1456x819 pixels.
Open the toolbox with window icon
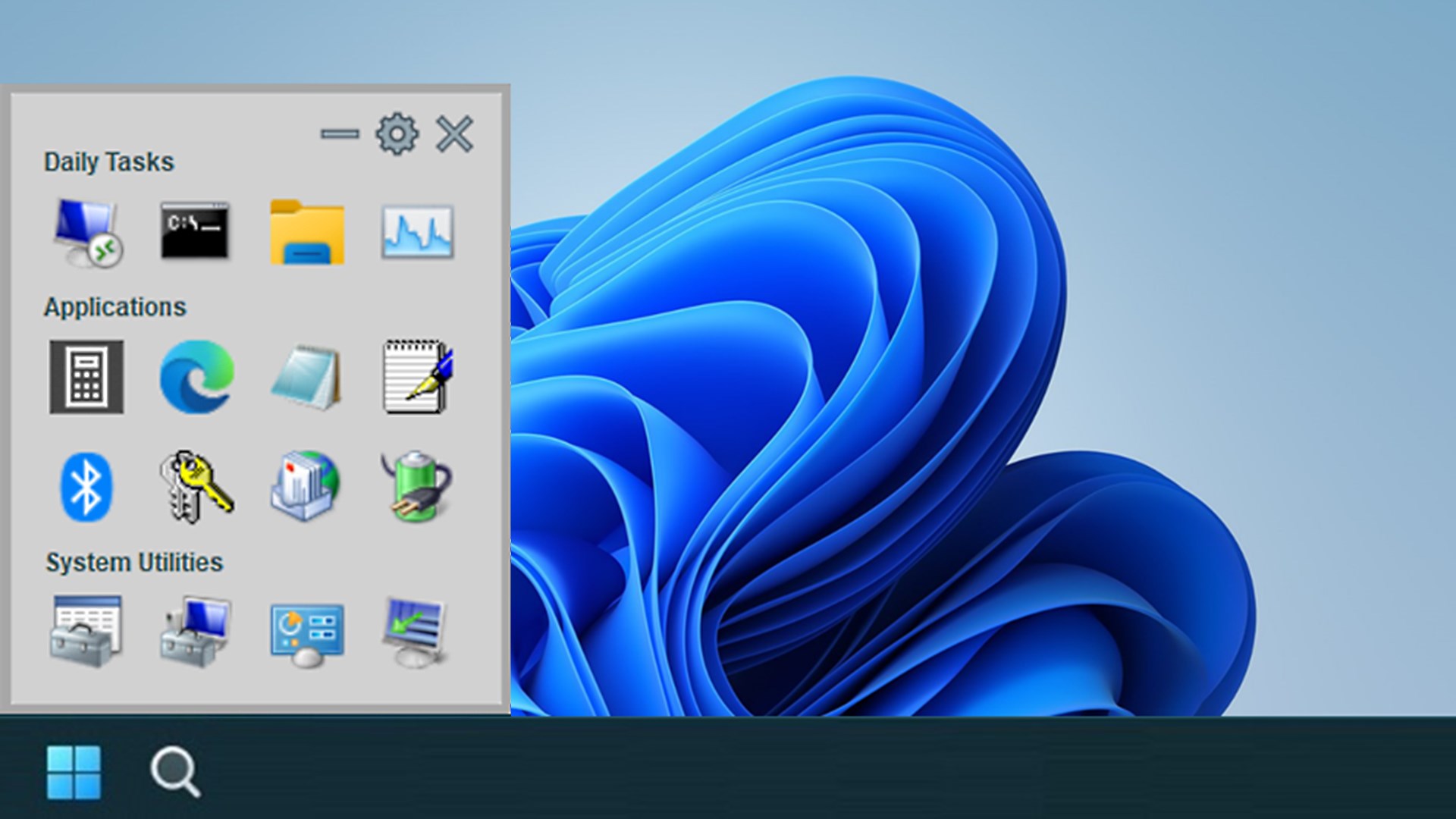(x=86, y=631)
